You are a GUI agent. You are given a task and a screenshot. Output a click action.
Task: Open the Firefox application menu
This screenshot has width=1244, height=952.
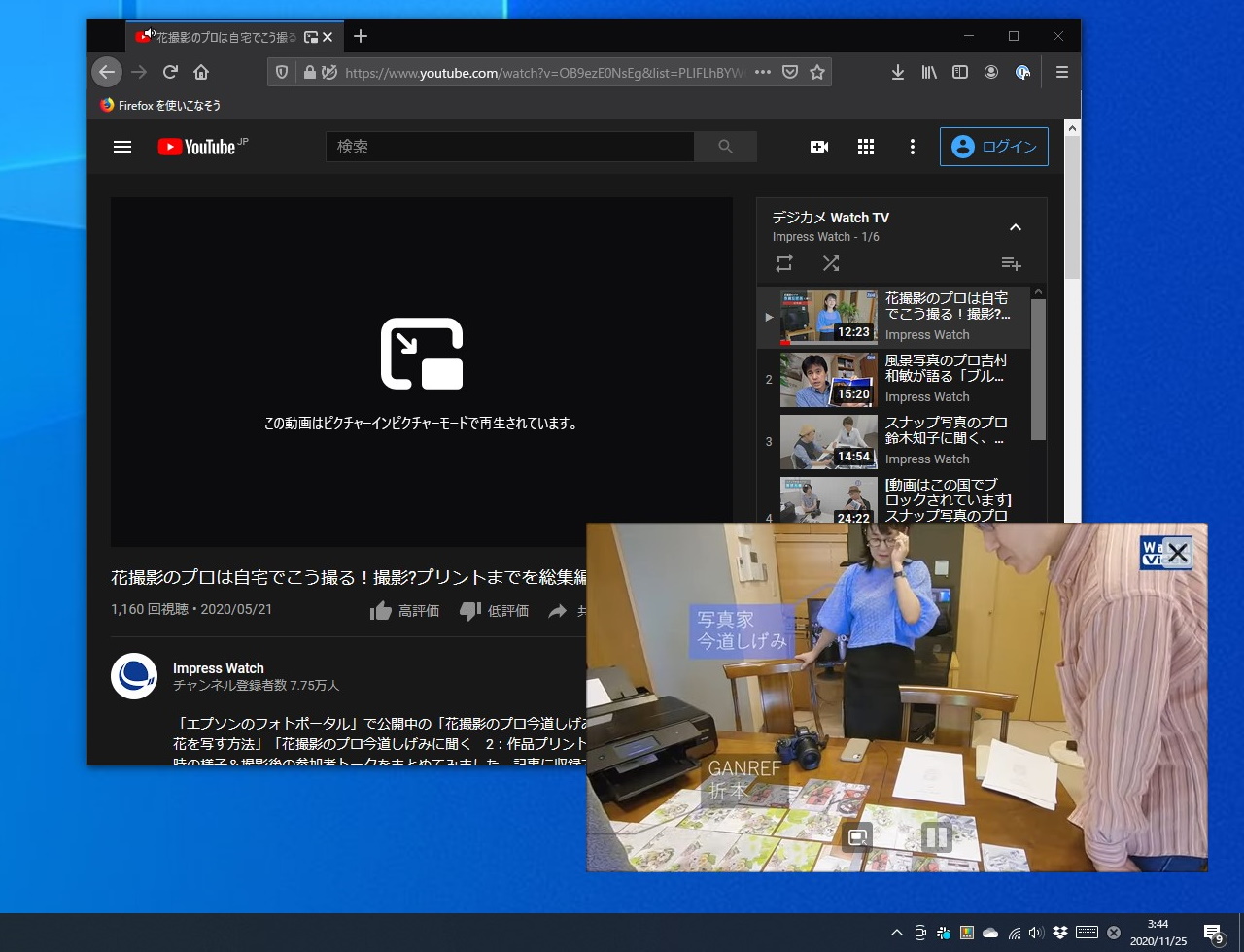[1061, 72]
